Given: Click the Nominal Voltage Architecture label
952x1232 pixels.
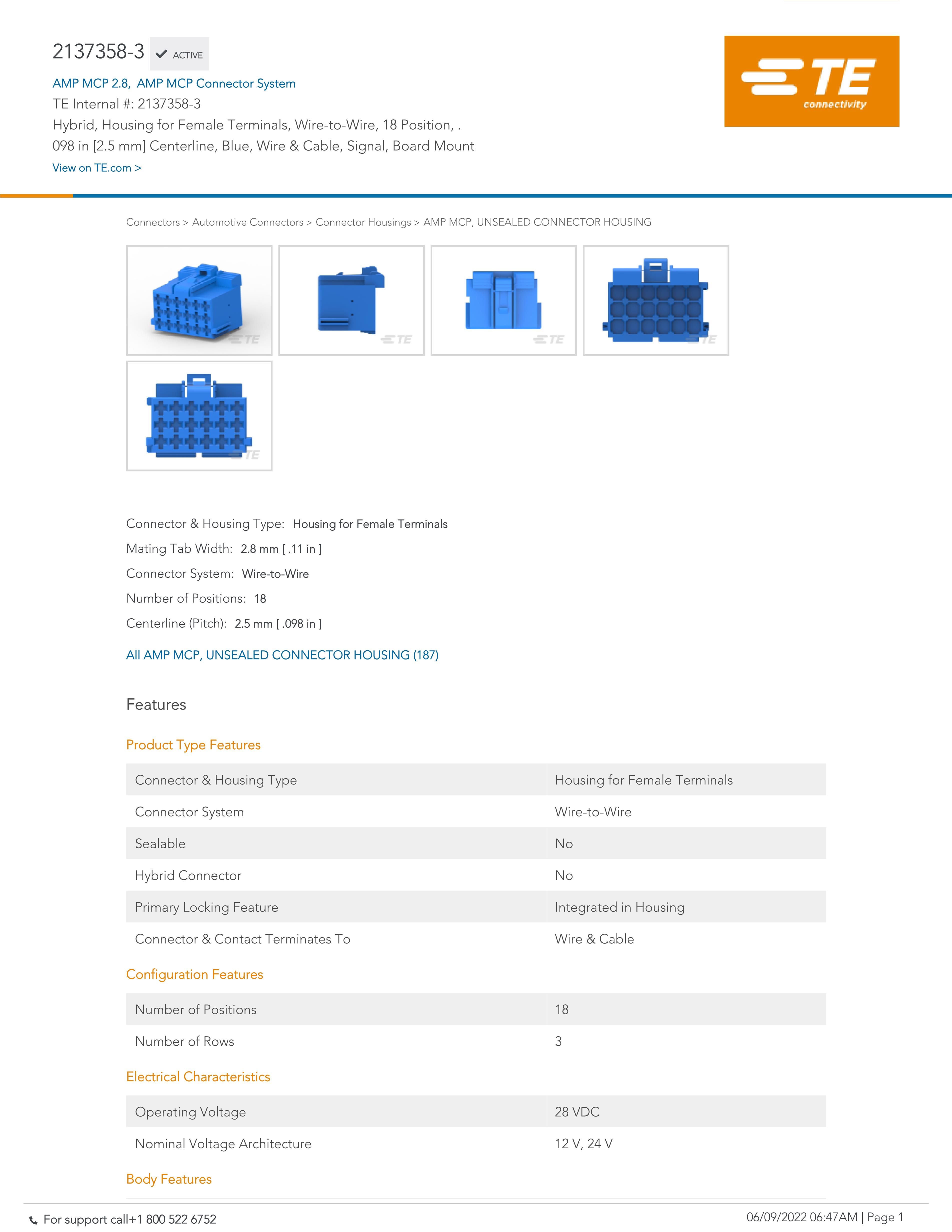Looking at the screenshot, I should (223, 1143).
